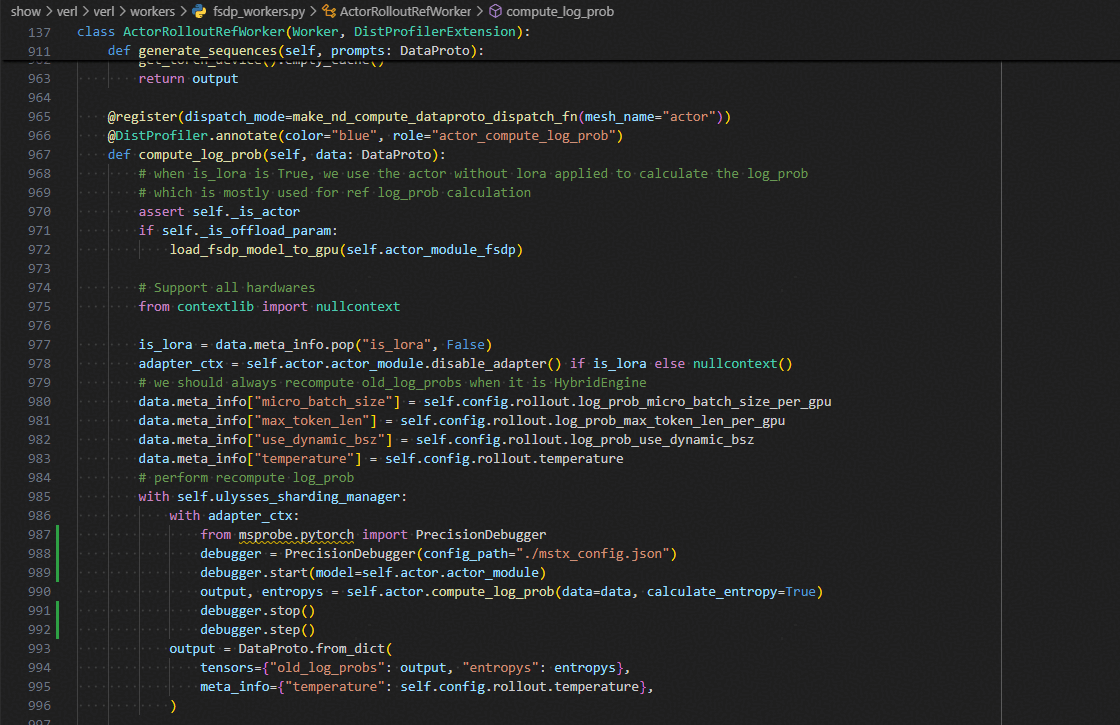The image size is (1120, 725).
Task: Click comment 'when is_lora is True' line
Action: pos(474,174)
